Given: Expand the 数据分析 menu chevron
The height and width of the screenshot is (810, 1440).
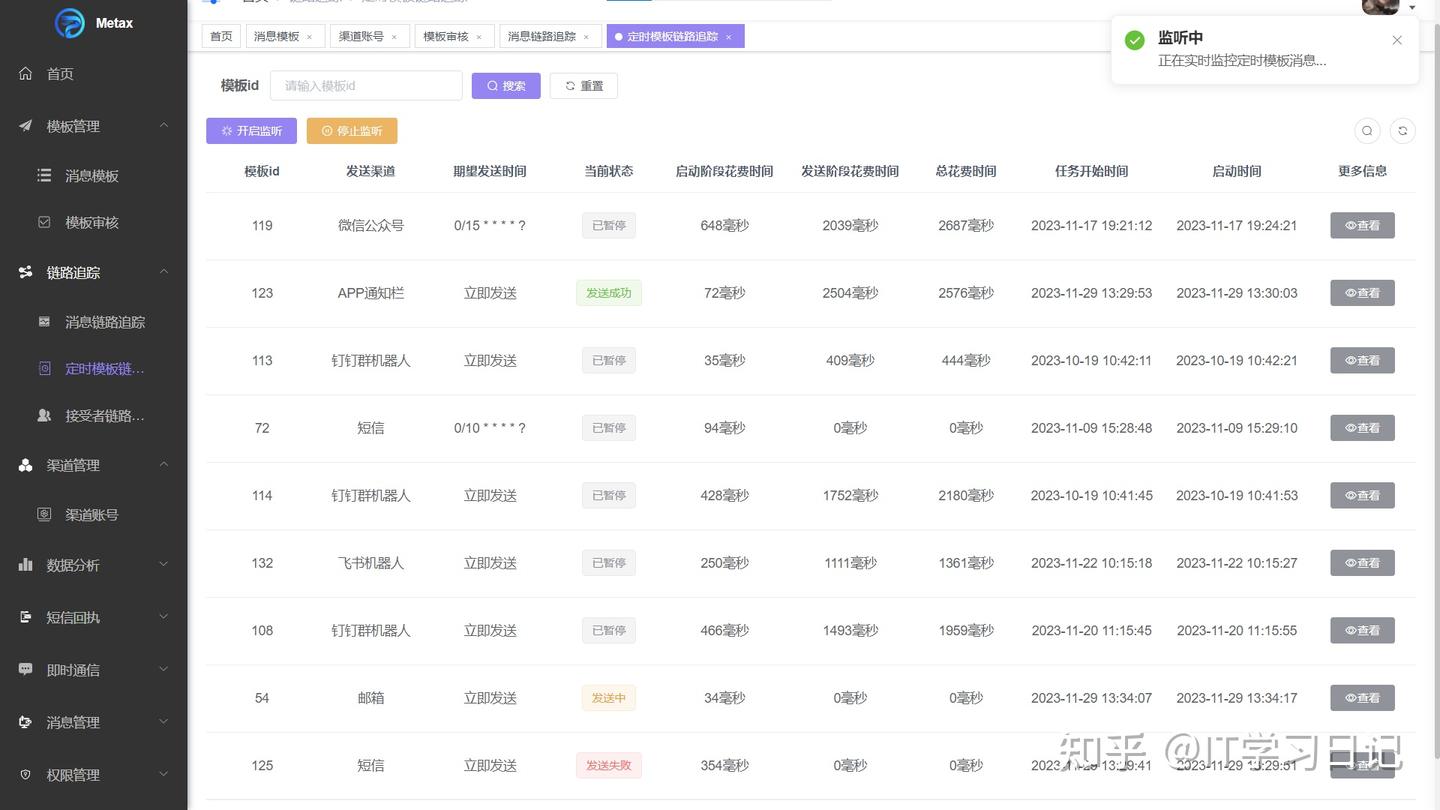Looking at the screenshot, I should [x=164, y=565].
